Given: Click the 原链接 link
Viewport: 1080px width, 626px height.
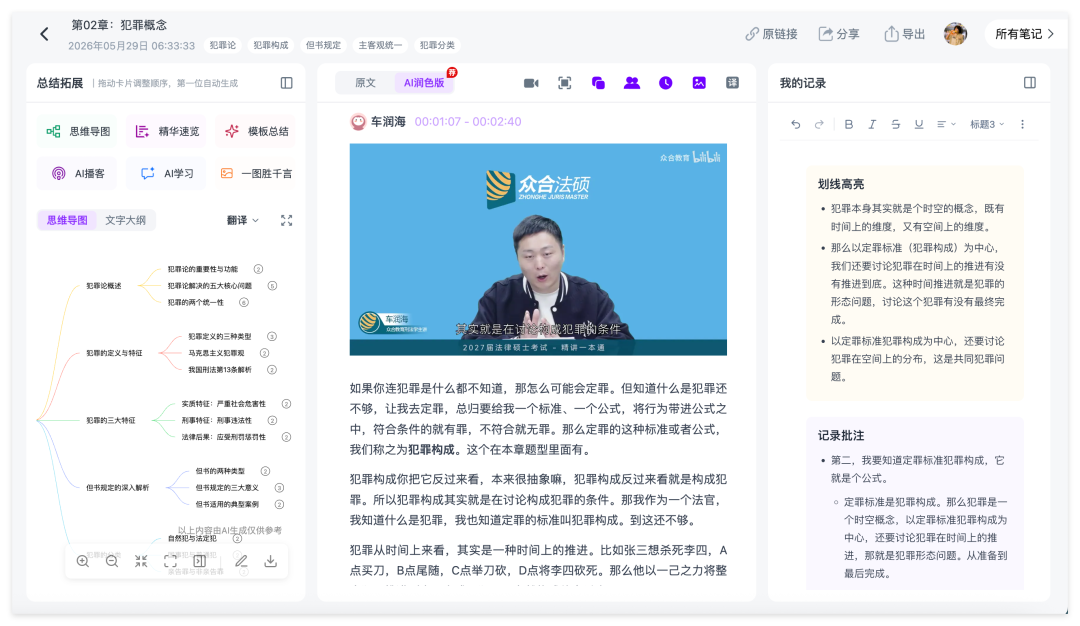Looking at the screenshot, I should pos(771,34).
